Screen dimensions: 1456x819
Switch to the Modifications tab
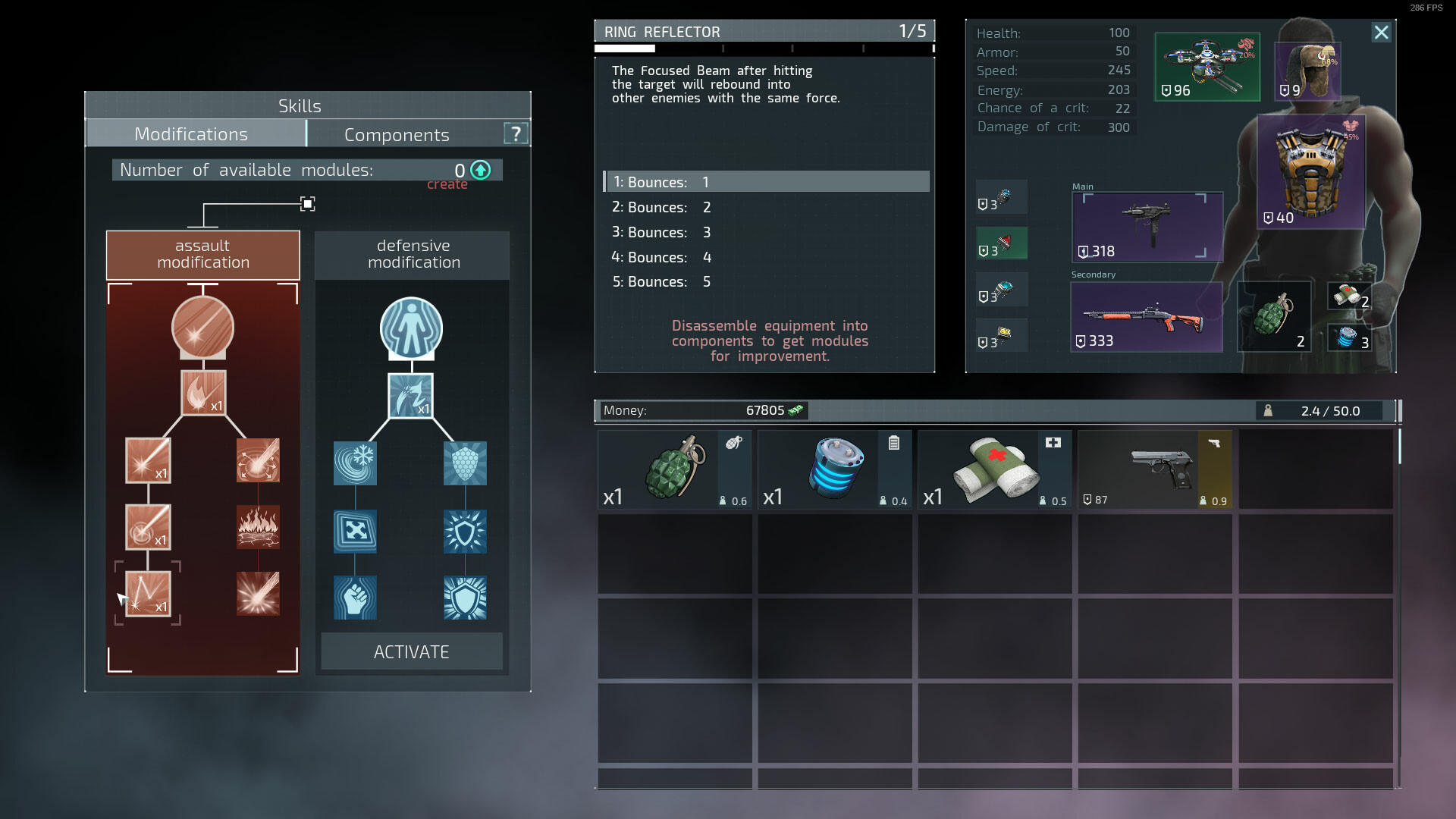191,134
